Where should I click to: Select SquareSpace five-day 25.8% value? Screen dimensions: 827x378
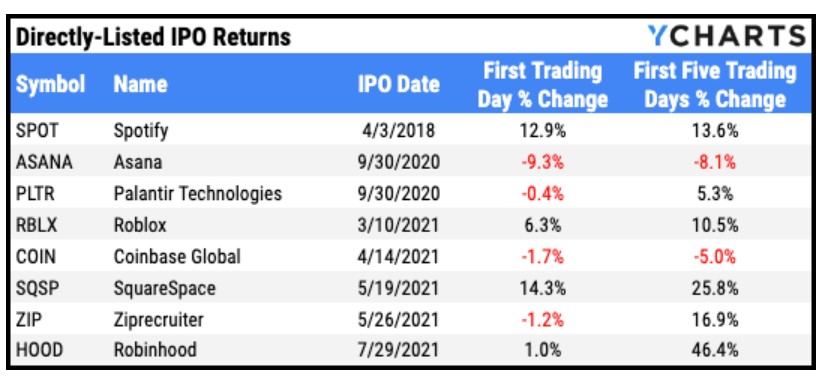(715, 288)
